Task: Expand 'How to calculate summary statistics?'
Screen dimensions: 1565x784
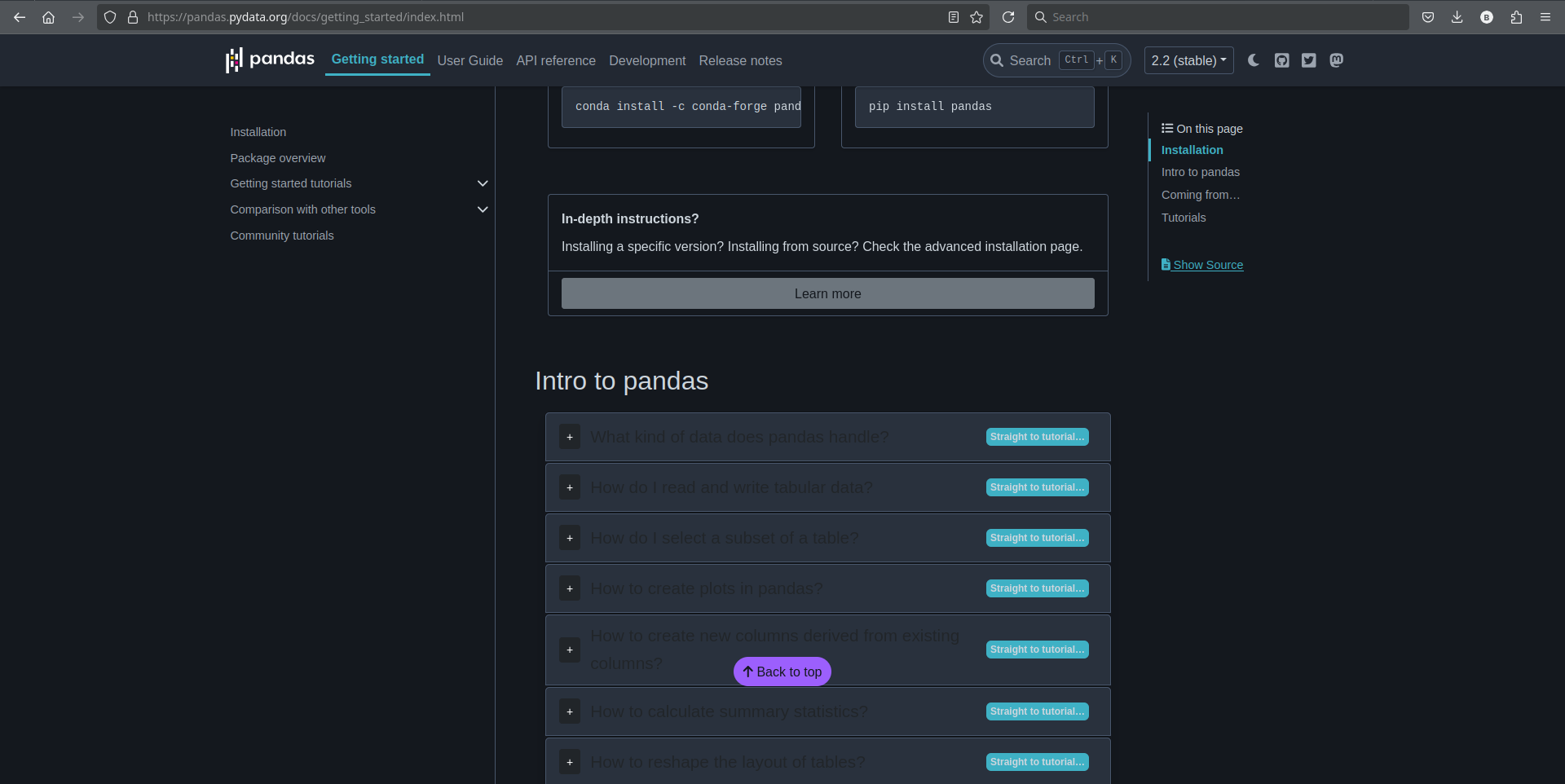Action: 570,711
